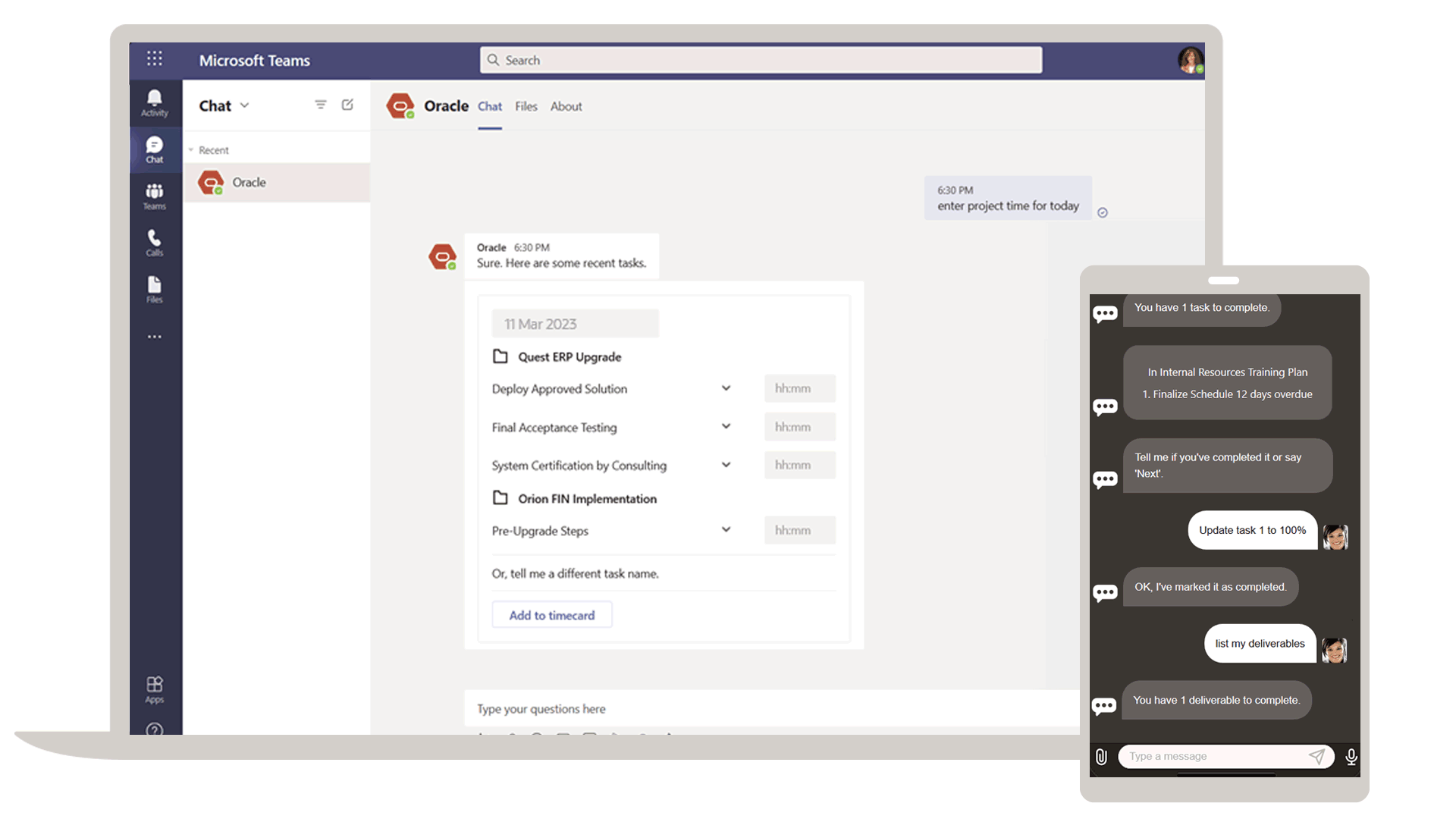
Task: Click the app launcher grid icon
Action: pos(154,58)
